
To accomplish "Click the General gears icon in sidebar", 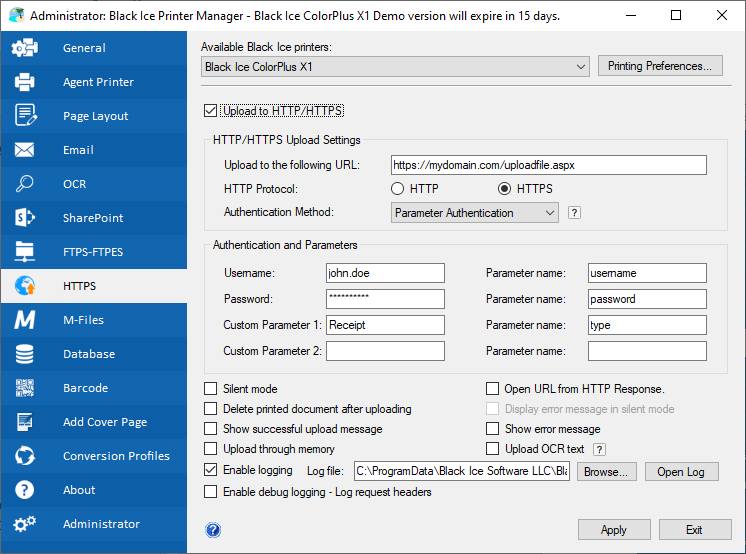I will (25, 48).
